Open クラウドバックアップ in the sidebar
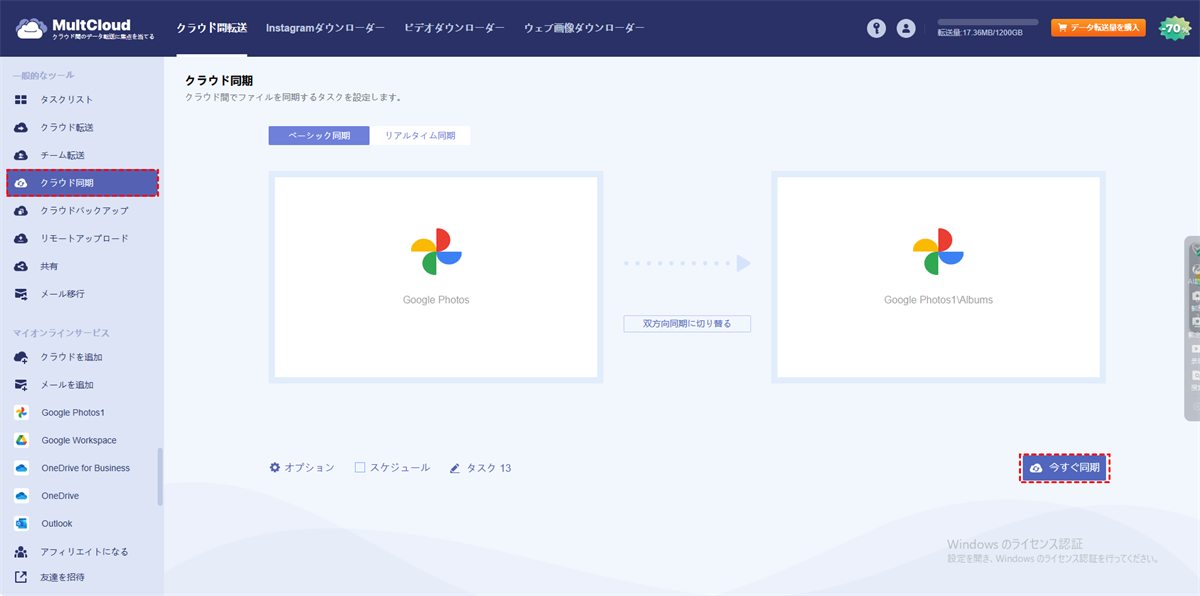Viewport: 1200px width, 596px height. pos(83,211)
